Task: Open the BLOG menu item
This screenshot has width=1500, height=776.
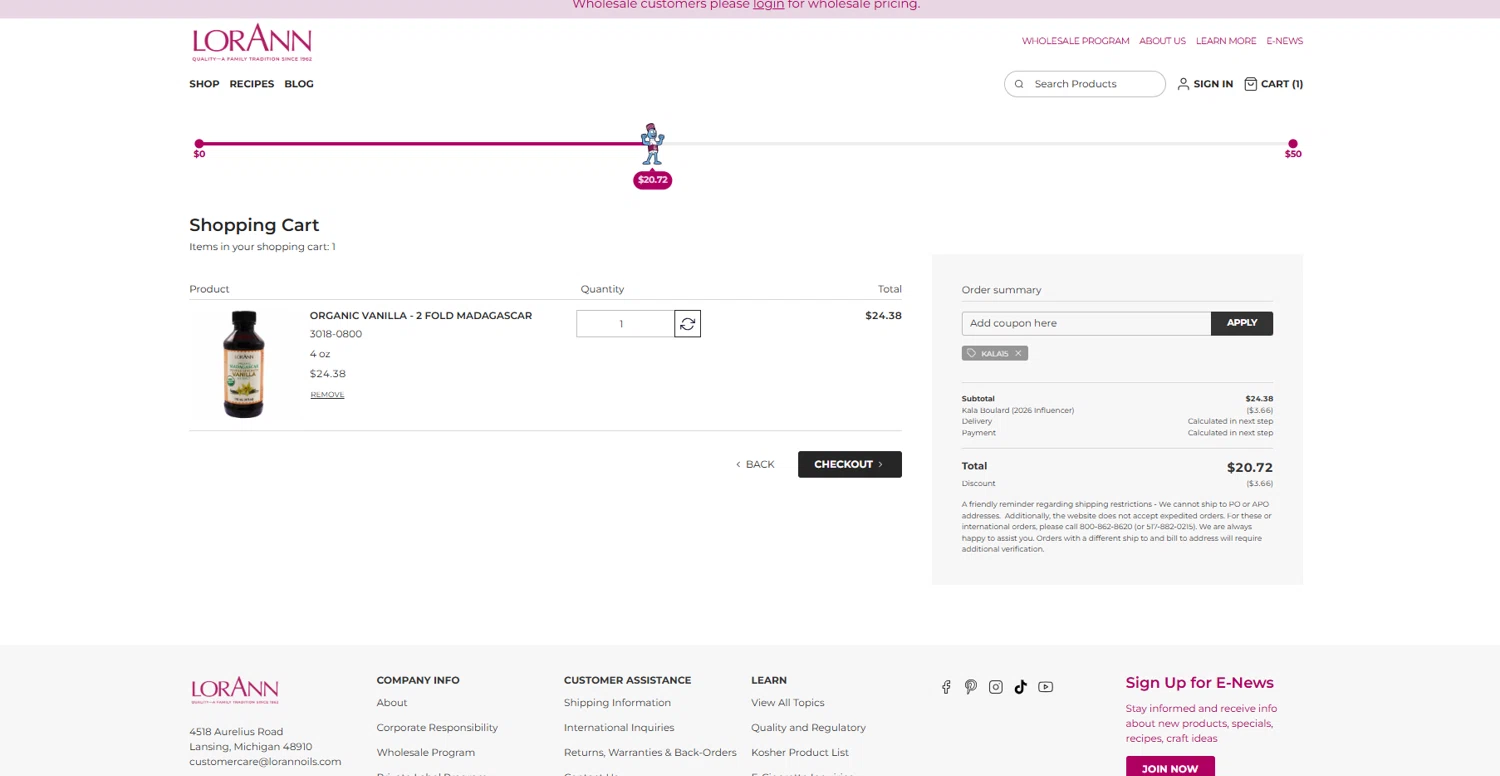Action: click(x=299, y=84)
